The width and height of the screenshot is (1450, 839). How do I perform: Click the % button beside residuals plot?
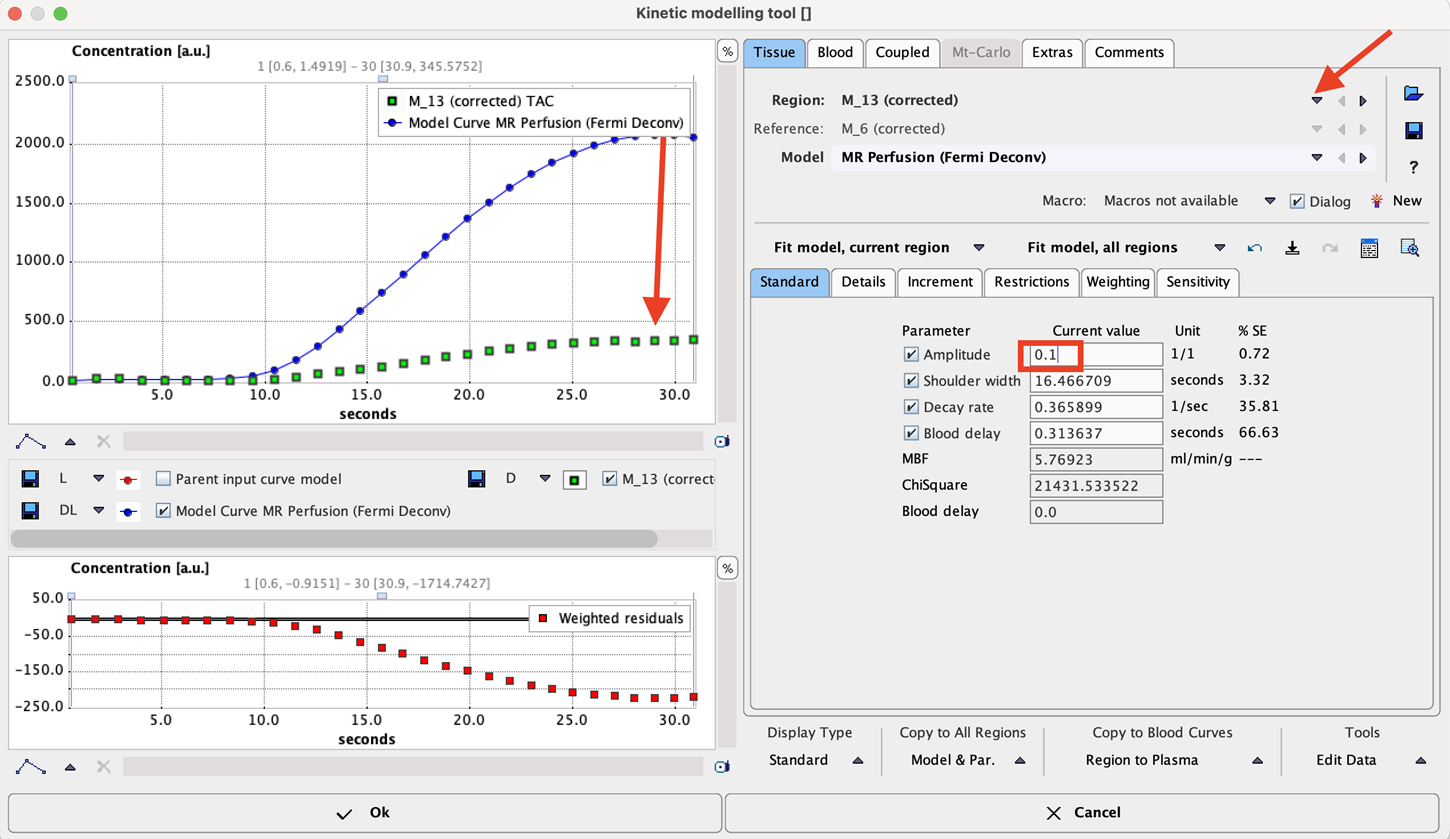727,568
